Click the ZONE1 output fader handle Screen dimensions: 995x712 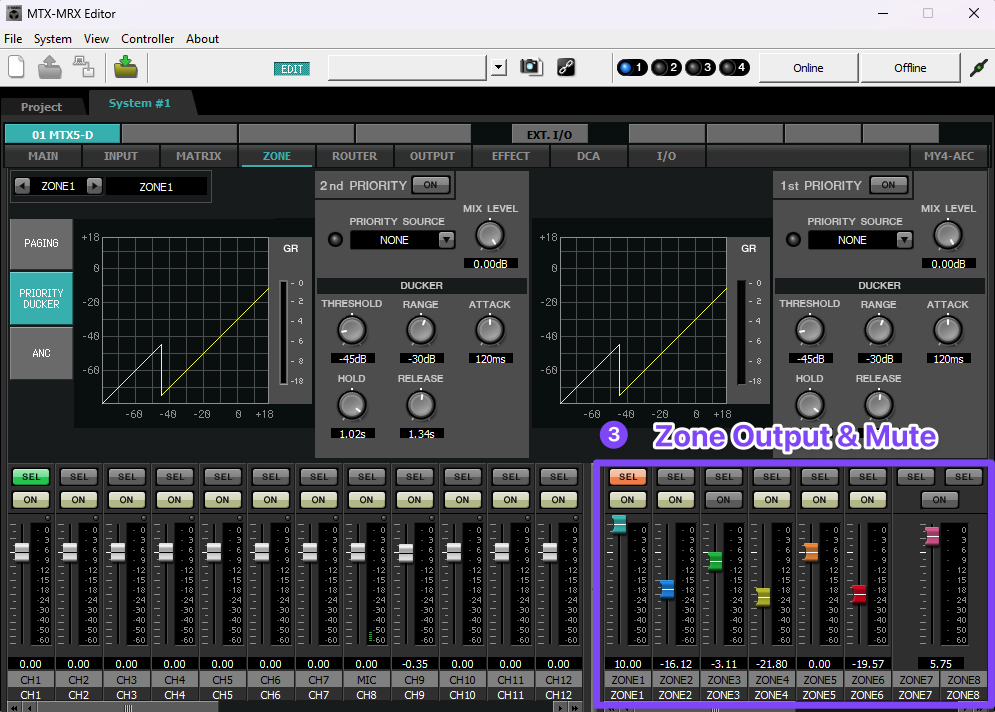coord(619,524)
